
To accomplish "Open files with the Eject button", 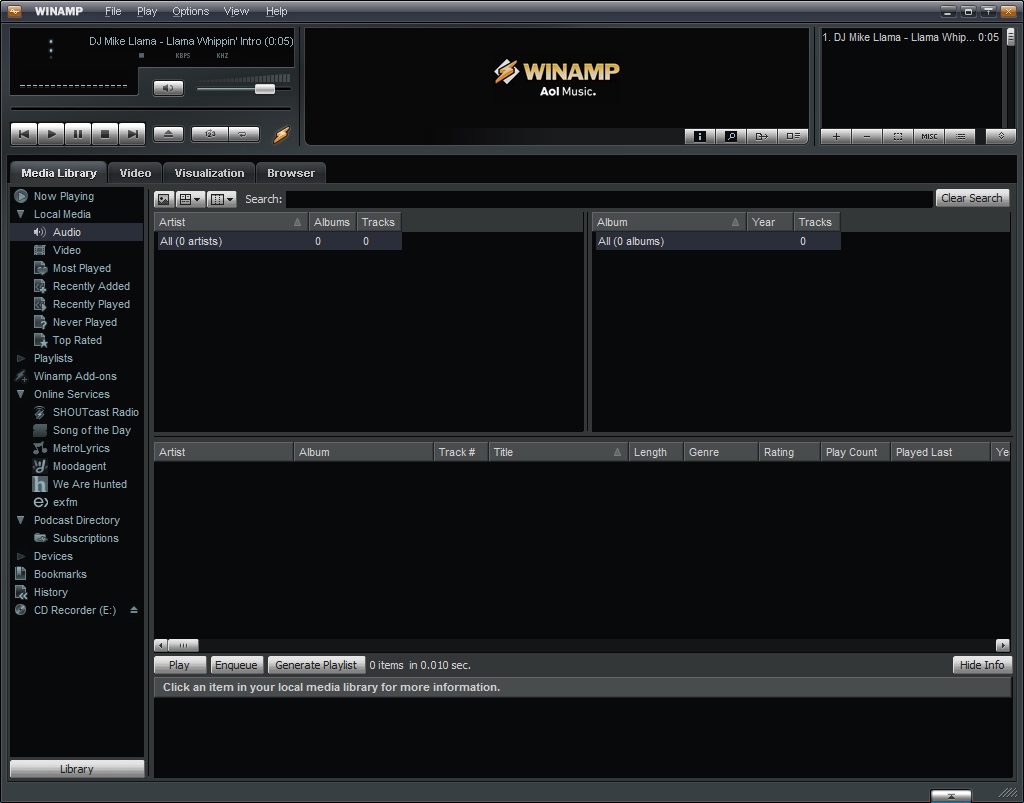I will pos(168,134).
